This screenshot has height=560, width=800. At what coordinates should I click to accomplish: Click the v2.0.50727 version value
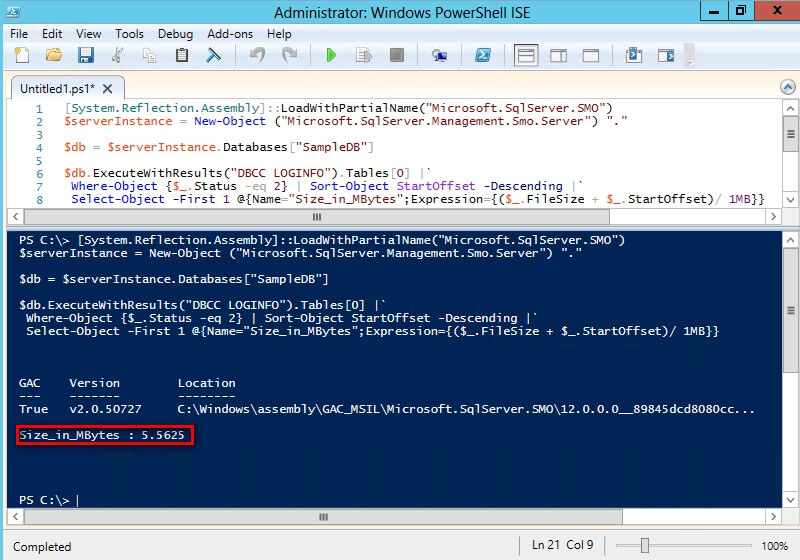[x=105, y=409]
